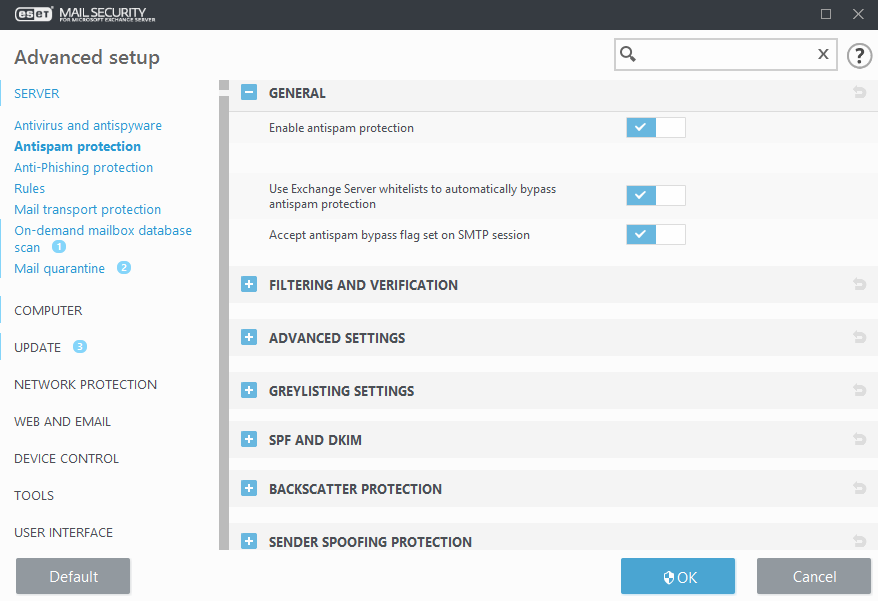Click the Default button
Image resolution: width=878 pixels, height=601 pixels.
click(73, 576)
